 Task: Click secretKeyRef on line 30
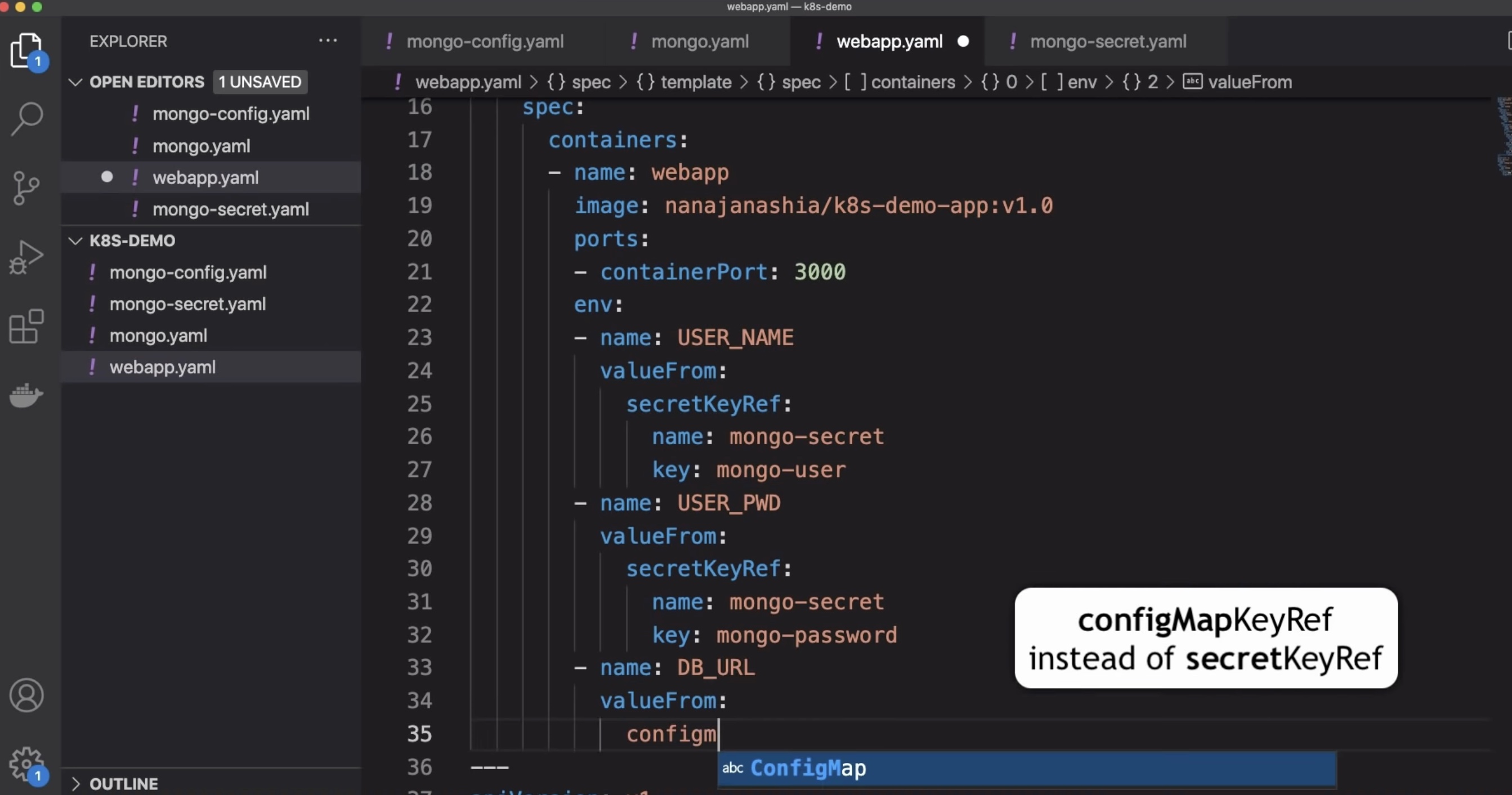point(704,568)
